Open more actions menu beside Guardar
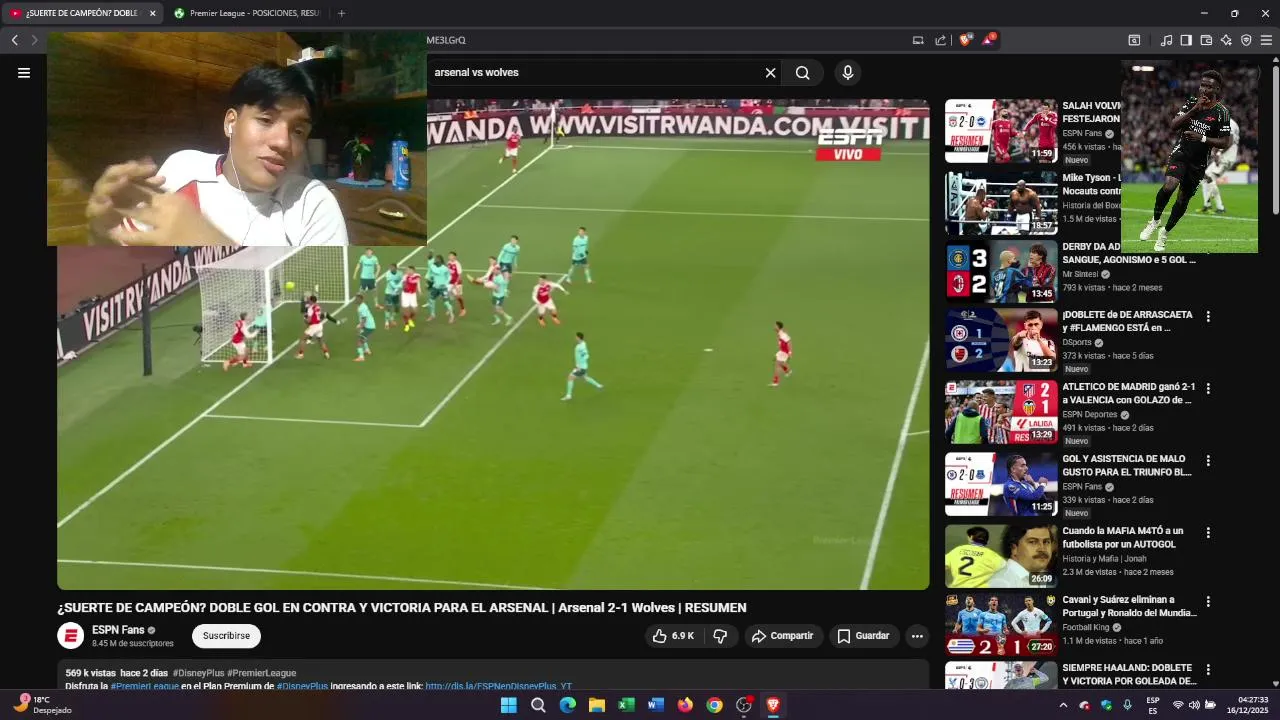1280x720 pixels. (917, 636)
